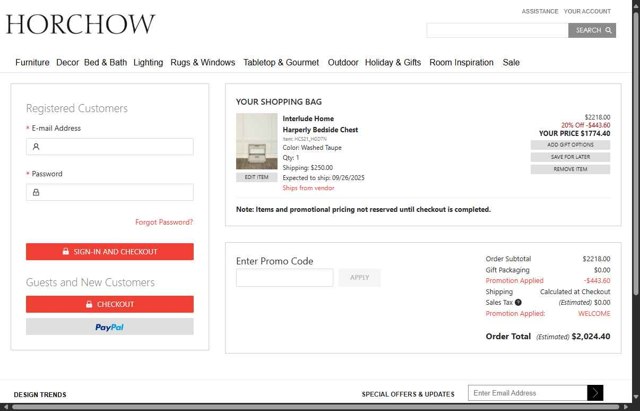This screenshot has width=640, height=411.
Task: Open the Tabletop & Gourmet menu
Action: (x=281, y=62)
